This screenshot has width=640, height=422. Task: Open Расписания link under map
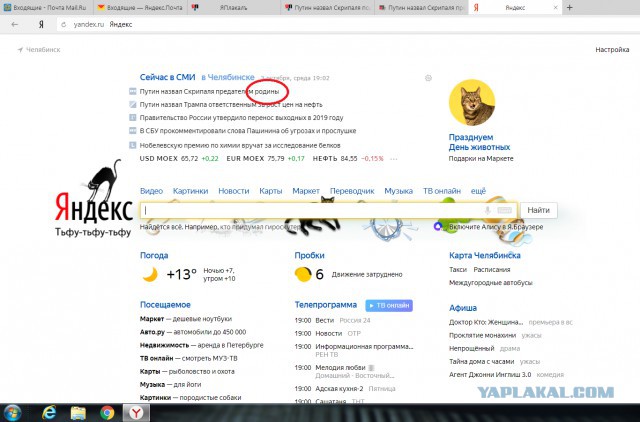point(491,270)
